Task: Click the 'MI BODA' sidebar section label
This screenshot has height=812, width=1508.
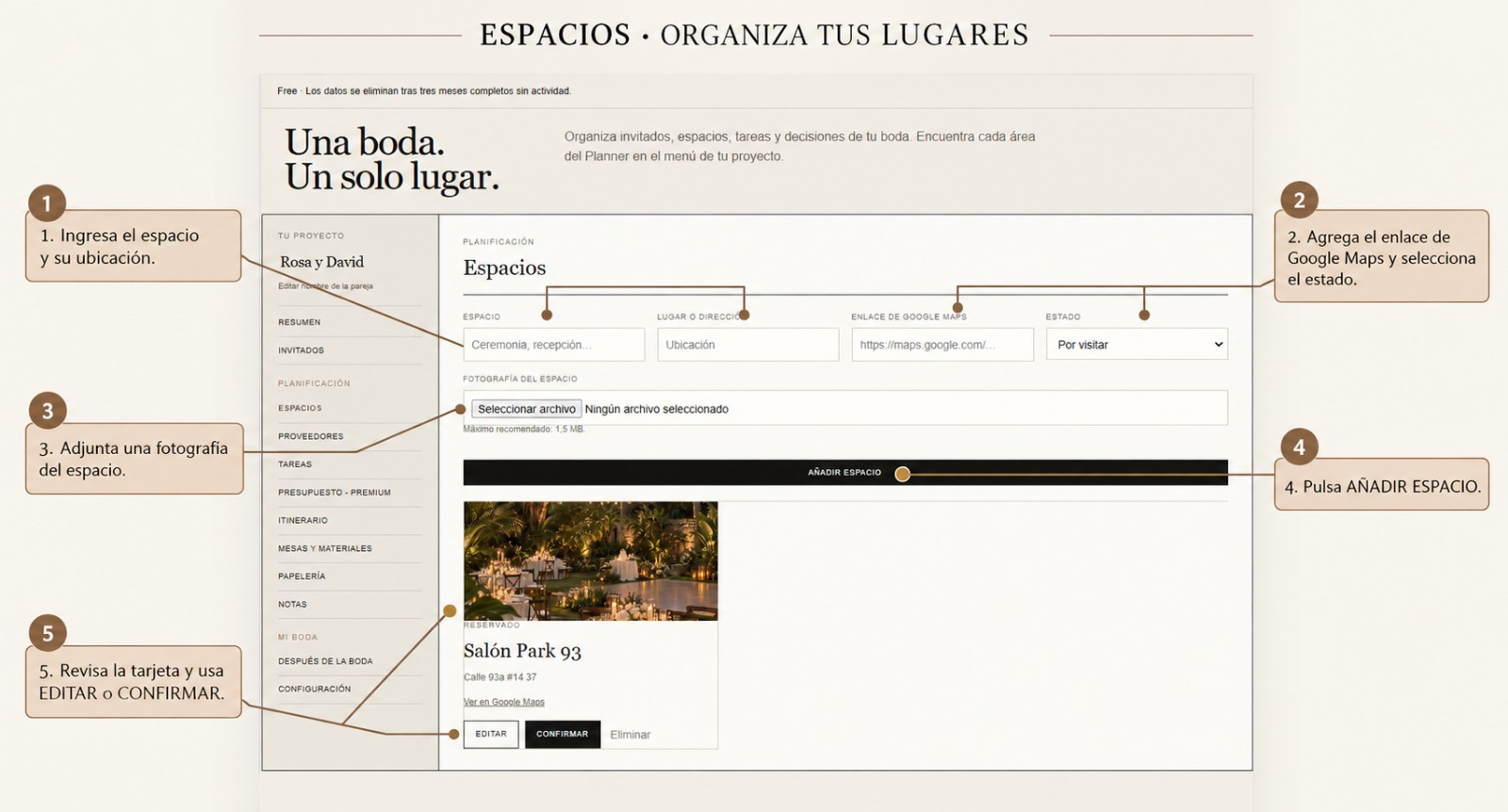Action: coord(298,638)
